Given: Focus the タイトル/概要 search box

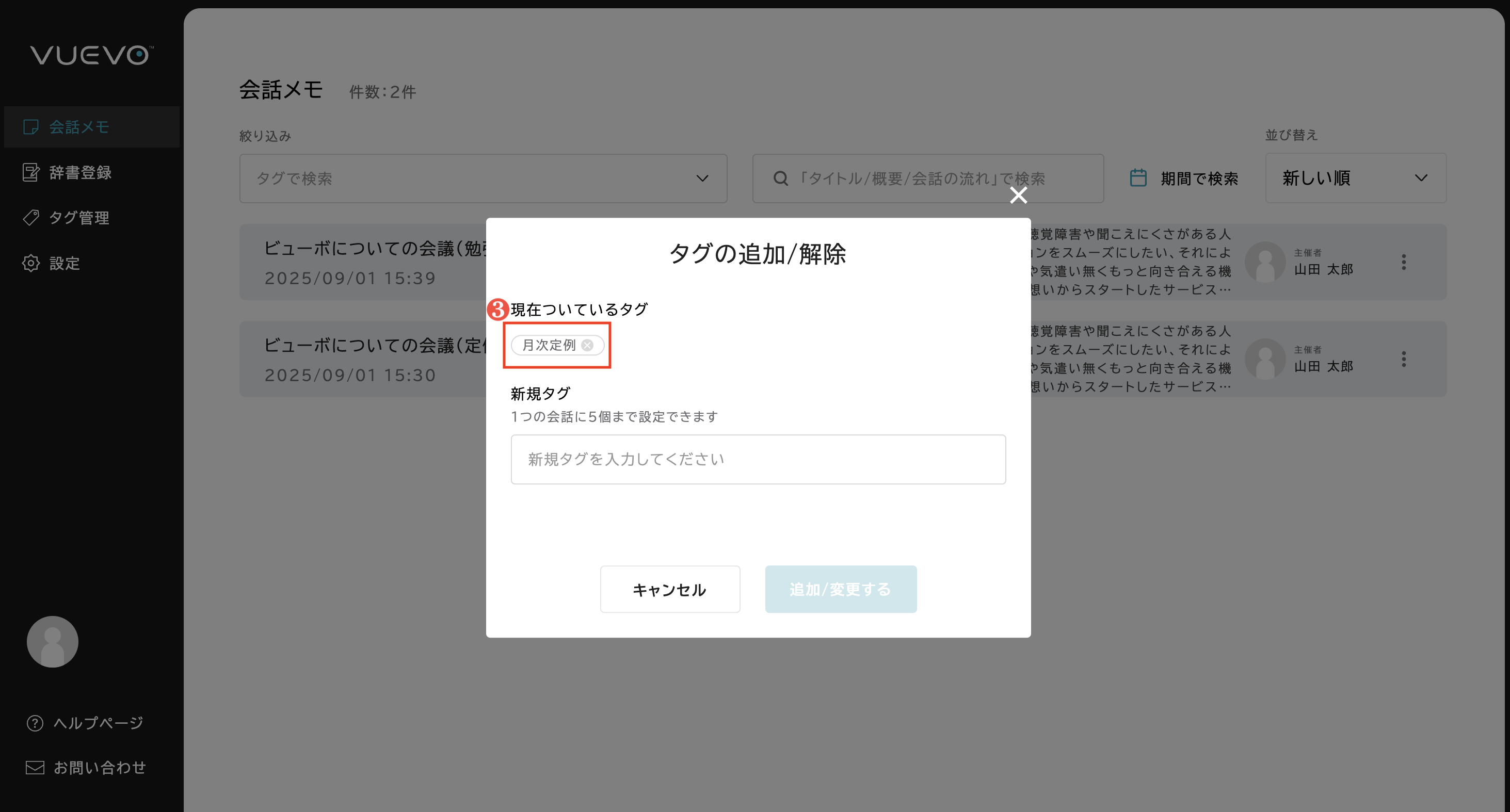Looking at the screenshot, I should click(927, 178).
